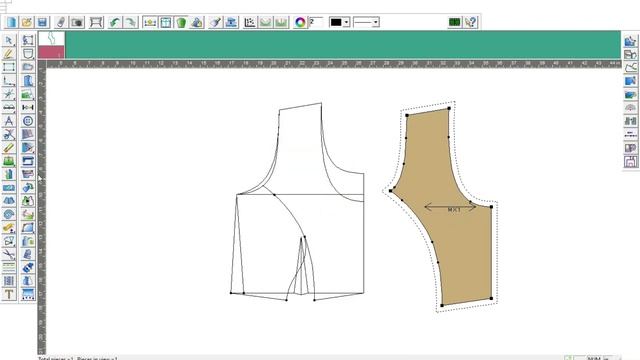
Task: Click the MX1 grain line label
Action: coord(454,210)
